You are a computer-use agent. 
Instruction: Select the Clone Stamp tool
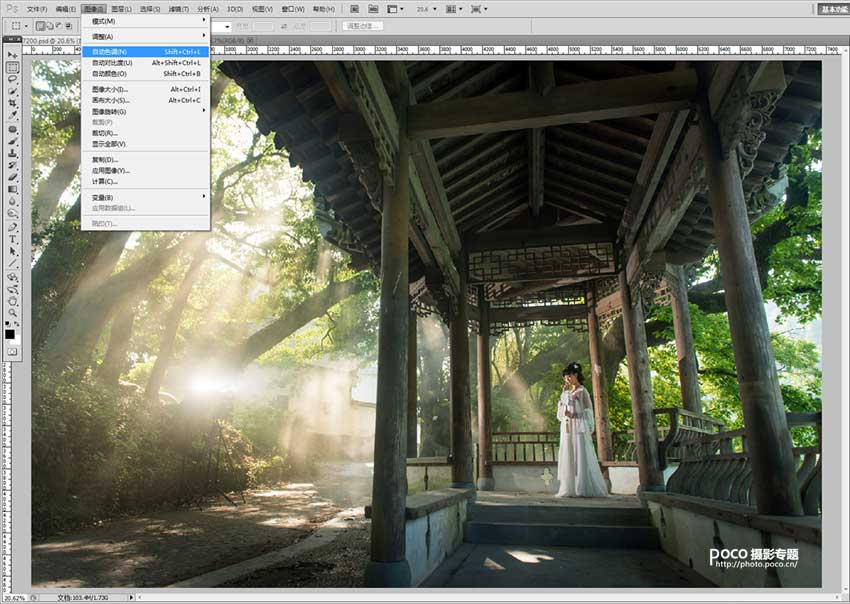tap(13, 153)
